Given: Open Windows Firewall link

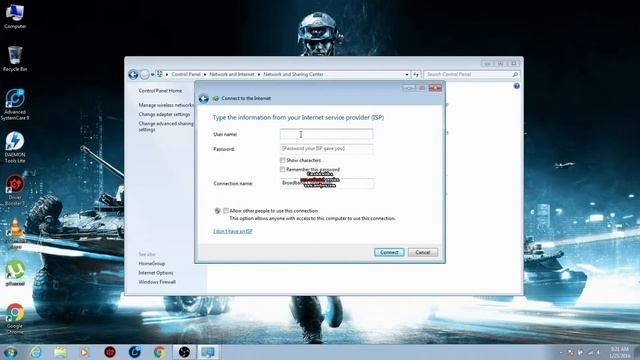Looking at the screenshot, I should [157, 282].
